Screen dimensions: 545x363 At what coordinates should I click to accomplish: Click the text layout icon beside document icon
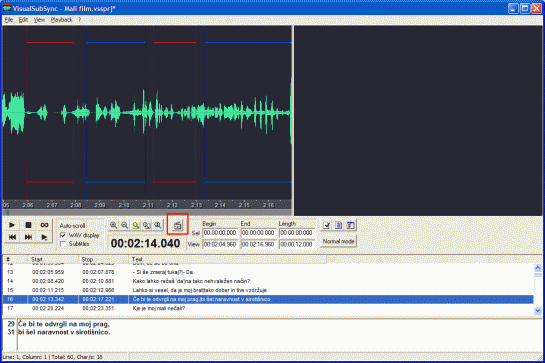coord(350,225)
